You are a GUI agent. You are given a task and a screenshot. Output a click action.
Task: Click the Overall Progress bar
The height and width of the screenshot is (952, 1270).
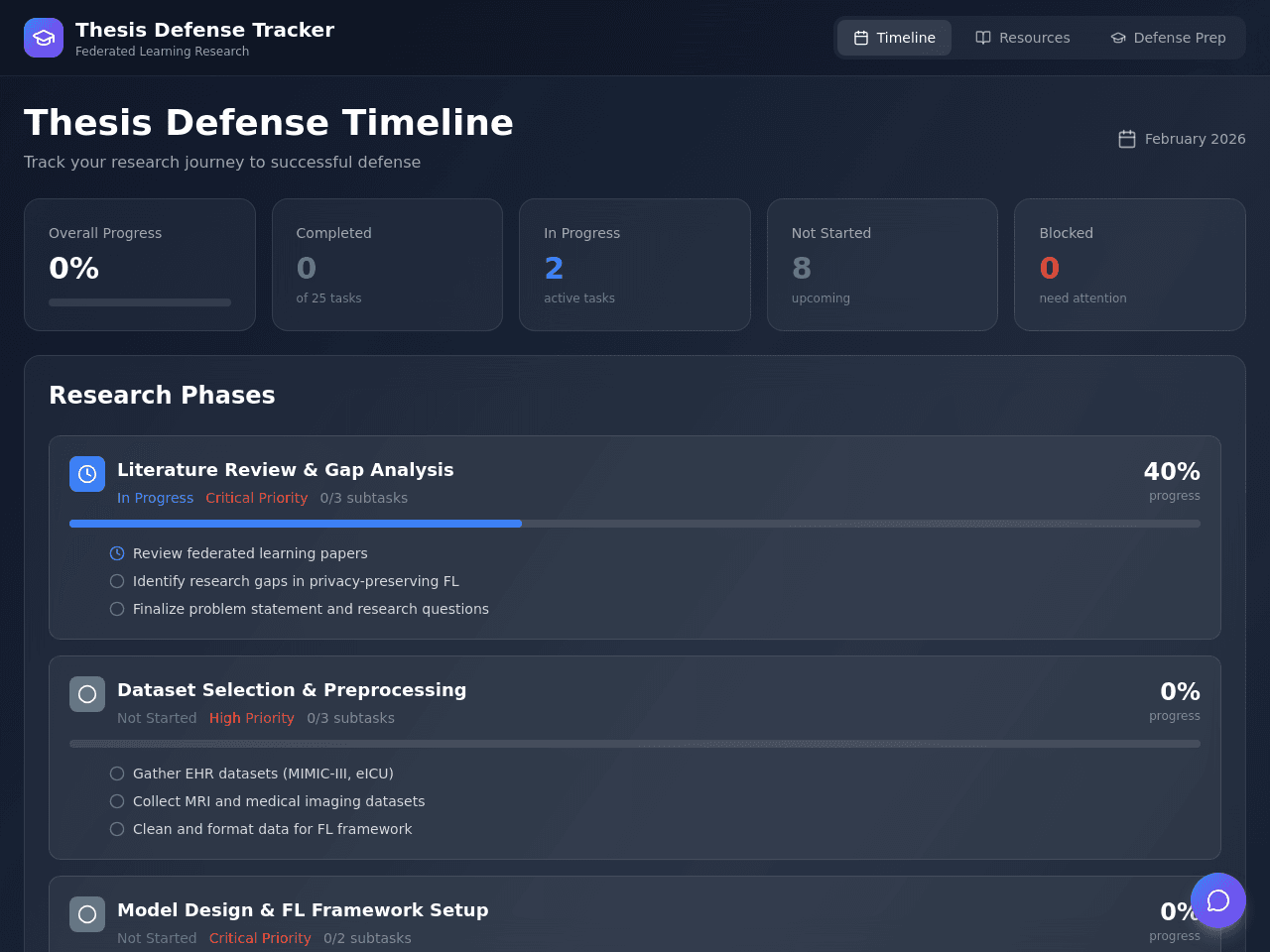(140, 302)
